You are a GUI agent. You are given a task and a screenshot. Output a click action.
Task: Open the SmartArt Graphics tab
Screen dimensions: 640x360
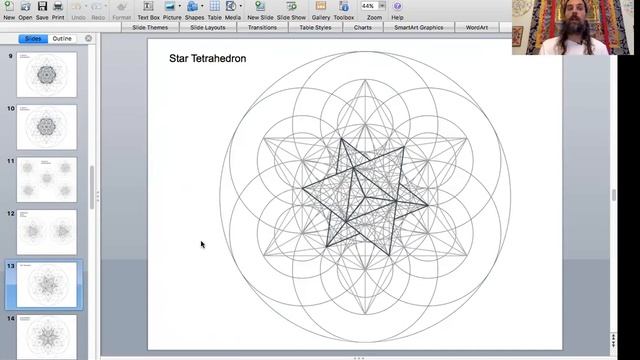point(419,27)
